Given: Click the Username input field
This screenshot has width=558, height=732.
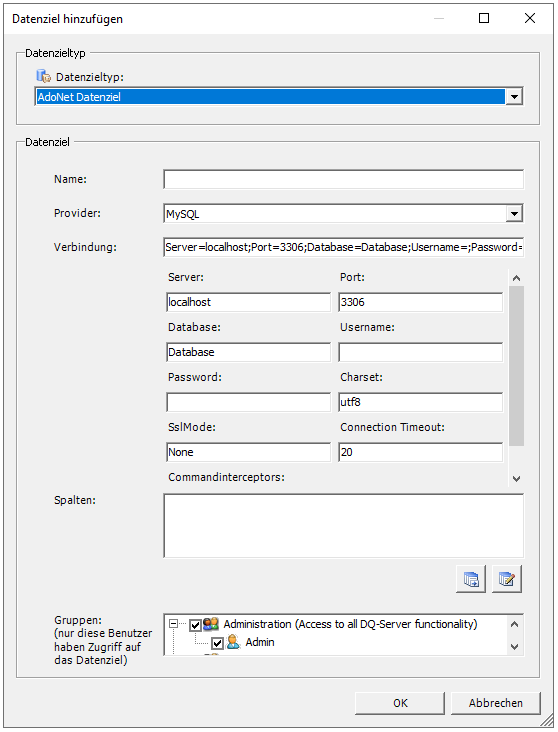Looking at the screenshot, I should 420,352.
